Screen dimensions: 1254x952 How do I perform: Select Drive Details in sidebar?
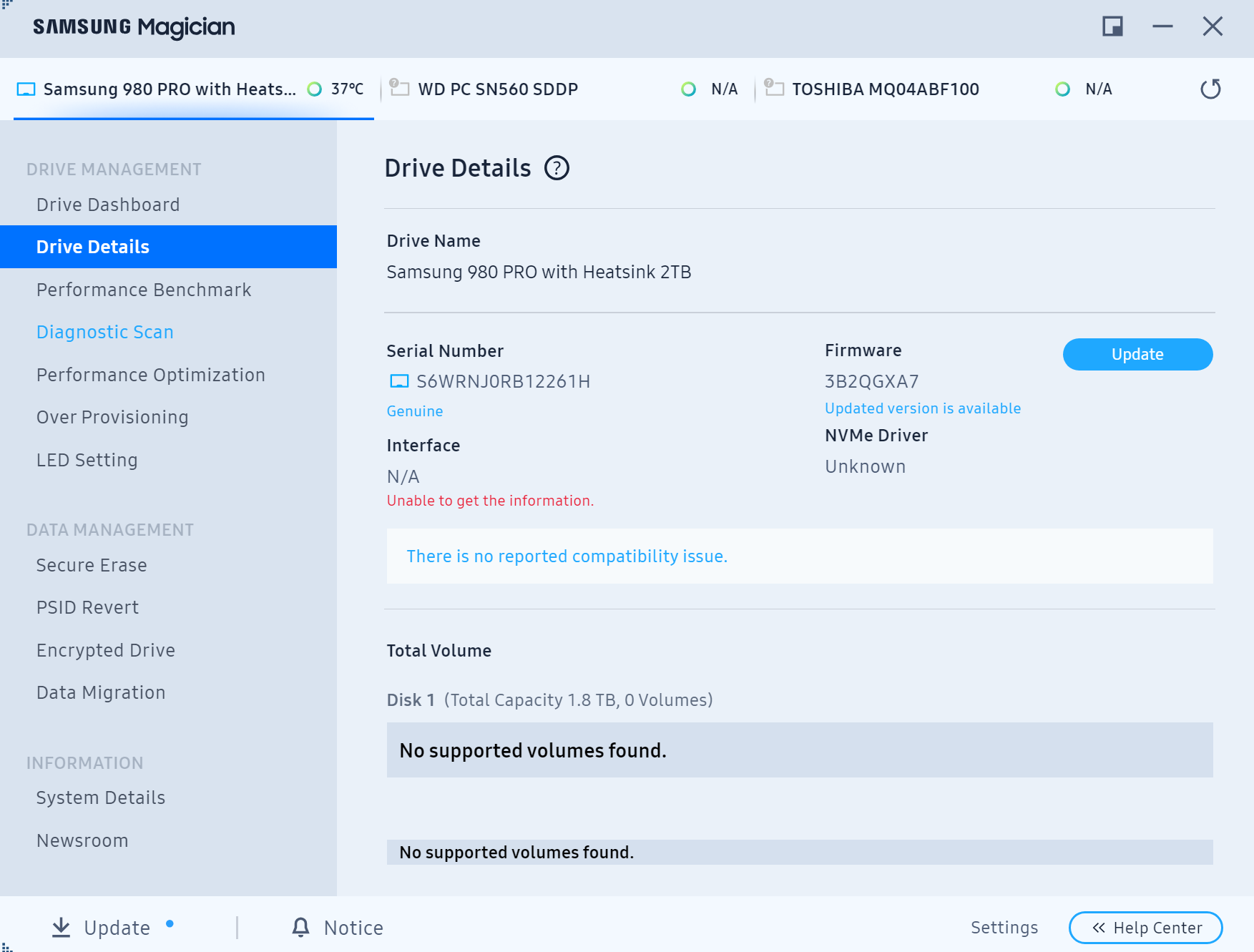tap(168, 247)
